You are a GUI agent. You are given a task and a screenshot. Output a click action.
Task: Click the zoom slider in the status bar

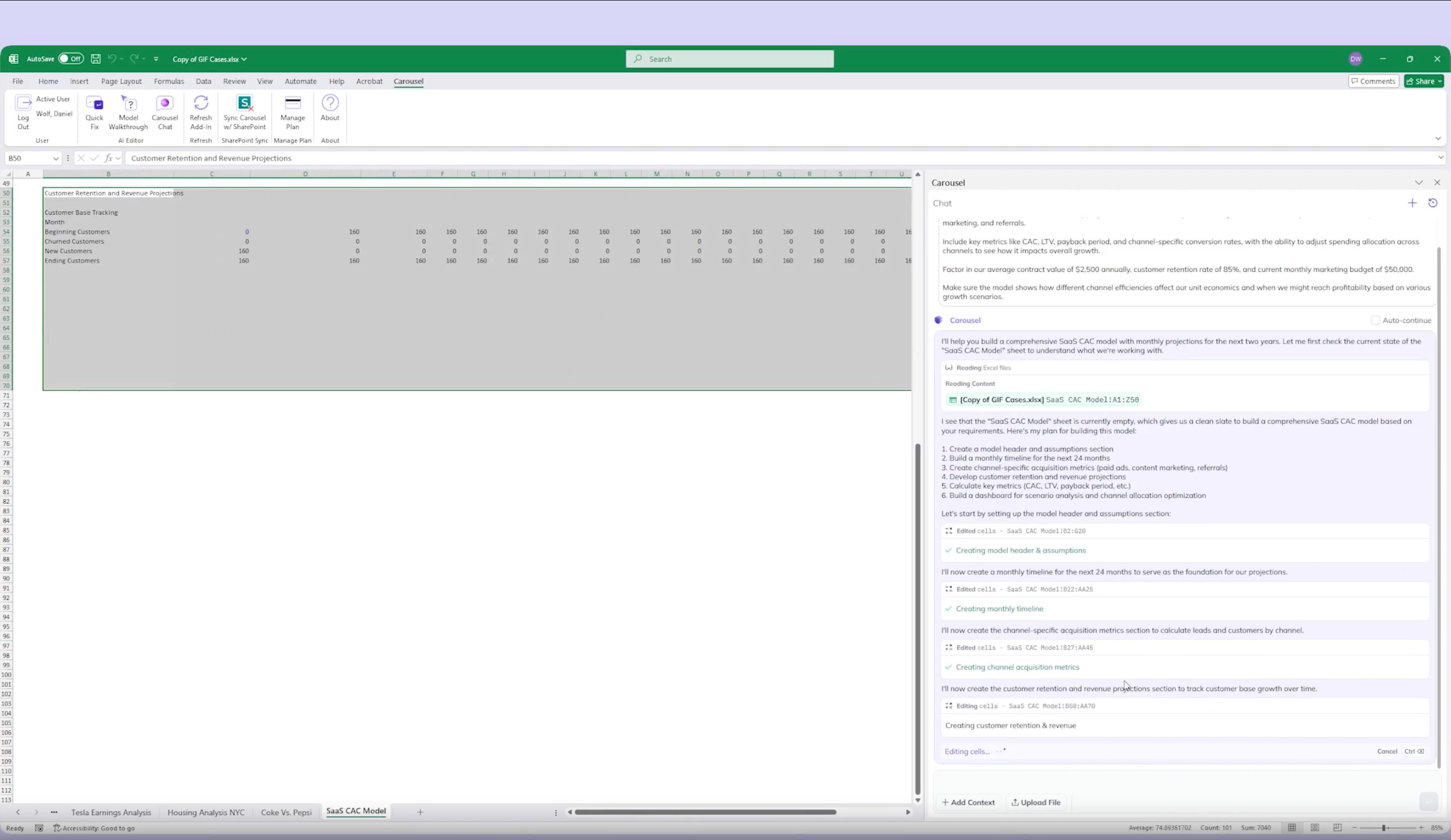1383,828
